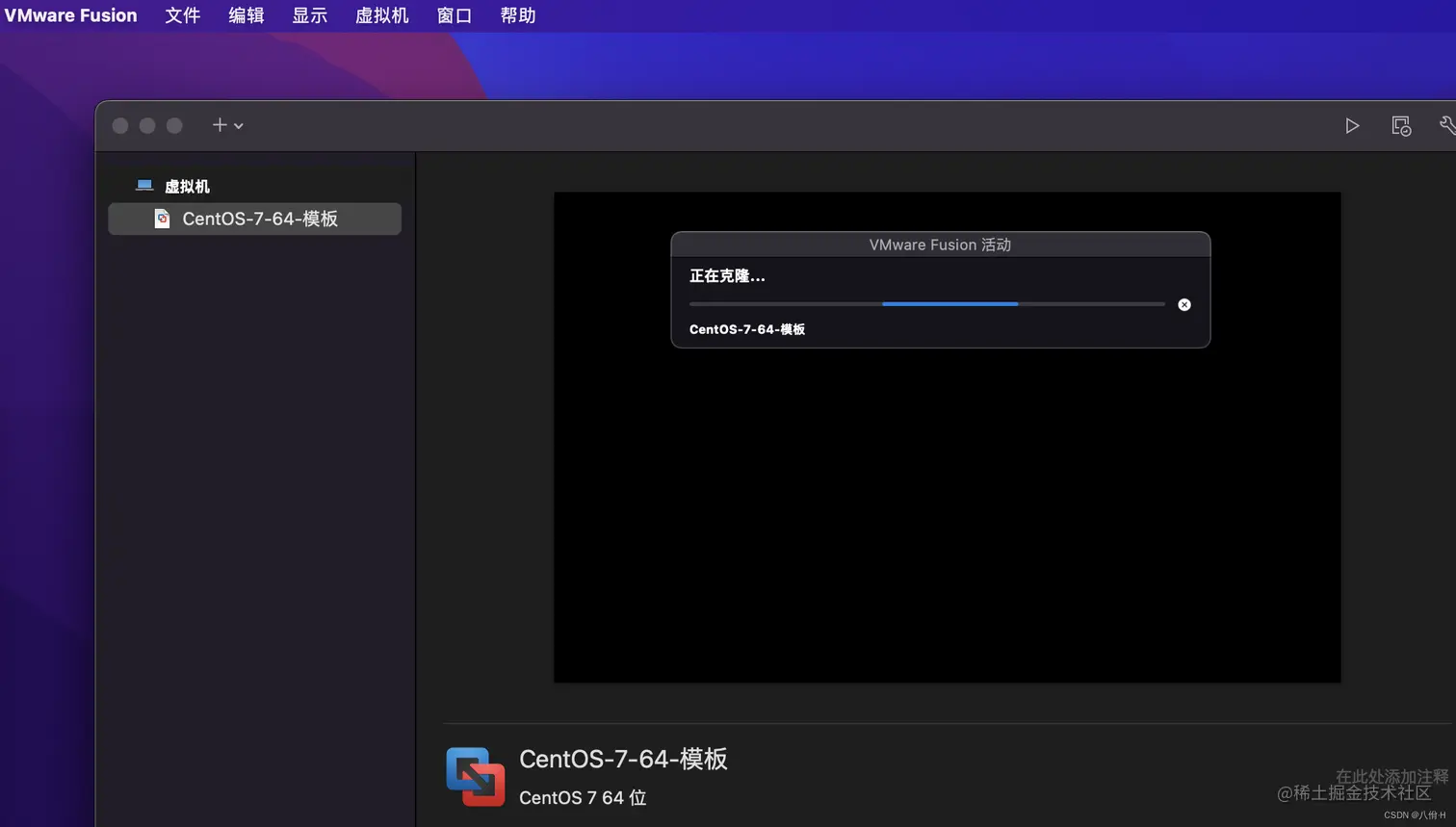Click the 正在克隆... status text
The width and height of the screenshot is (1456, 827).
pos(727,276)
